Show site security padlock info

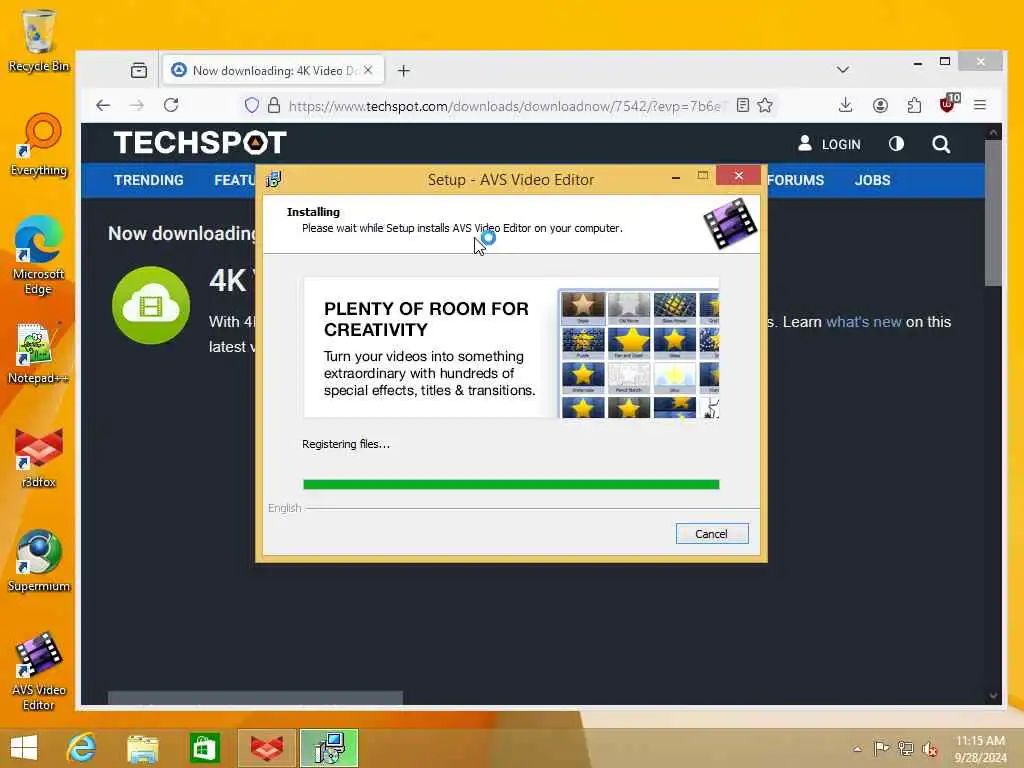point(274,105)
